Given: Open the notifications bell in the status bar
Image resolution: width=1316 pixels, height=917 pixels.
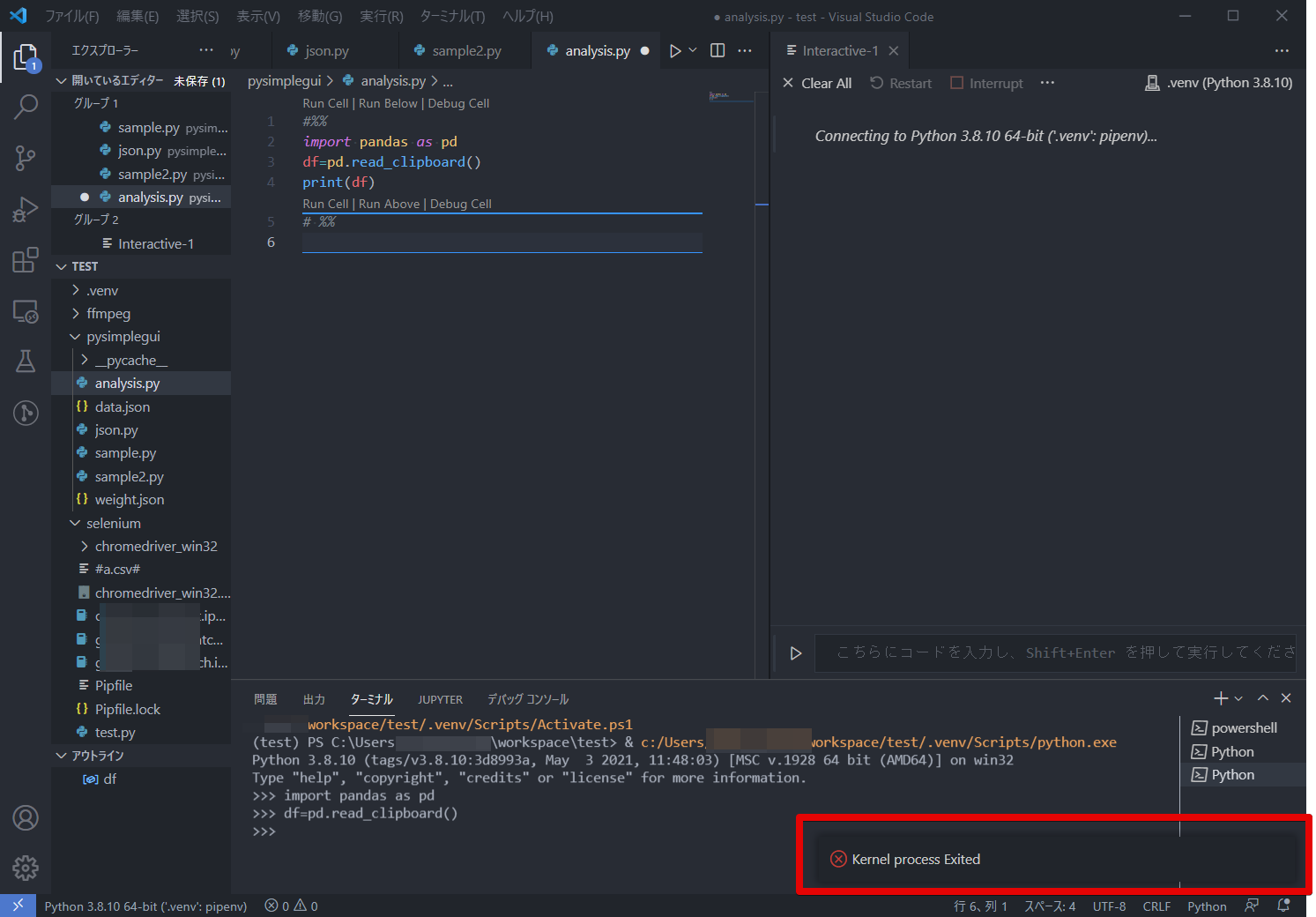Looking at the screenshot, I should coord(1284,906).
